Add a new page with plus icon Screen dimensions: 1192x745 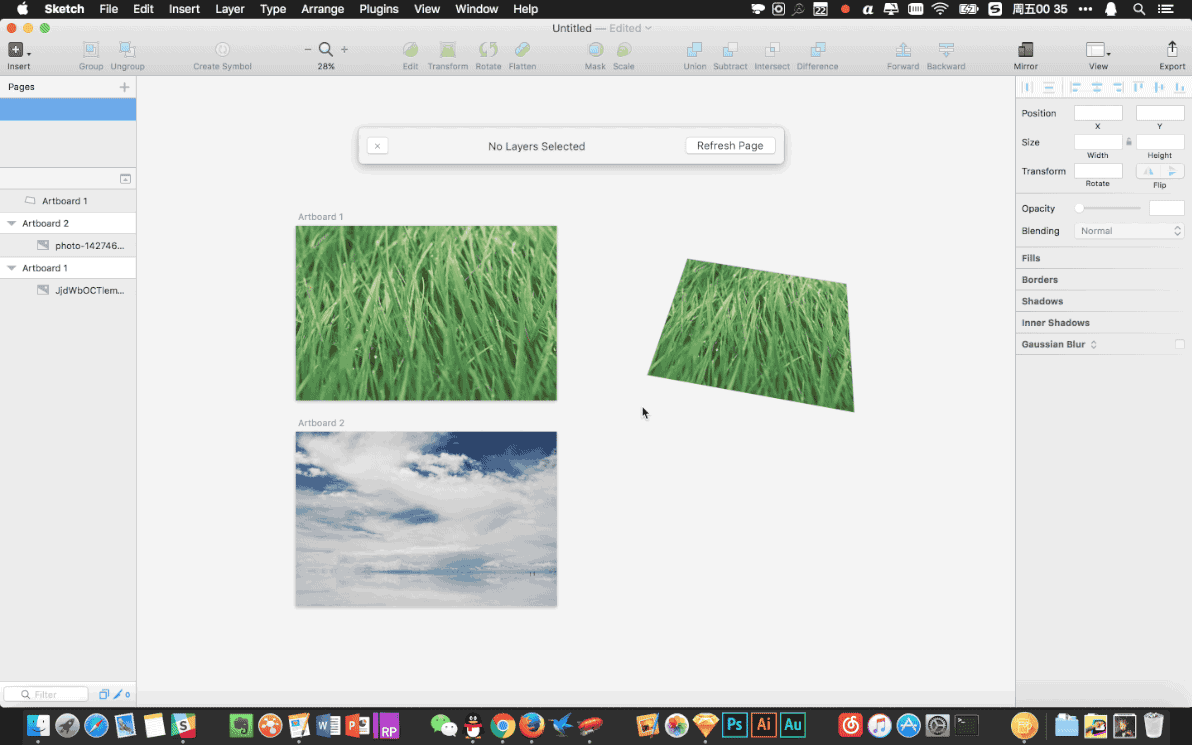(125, 87)
